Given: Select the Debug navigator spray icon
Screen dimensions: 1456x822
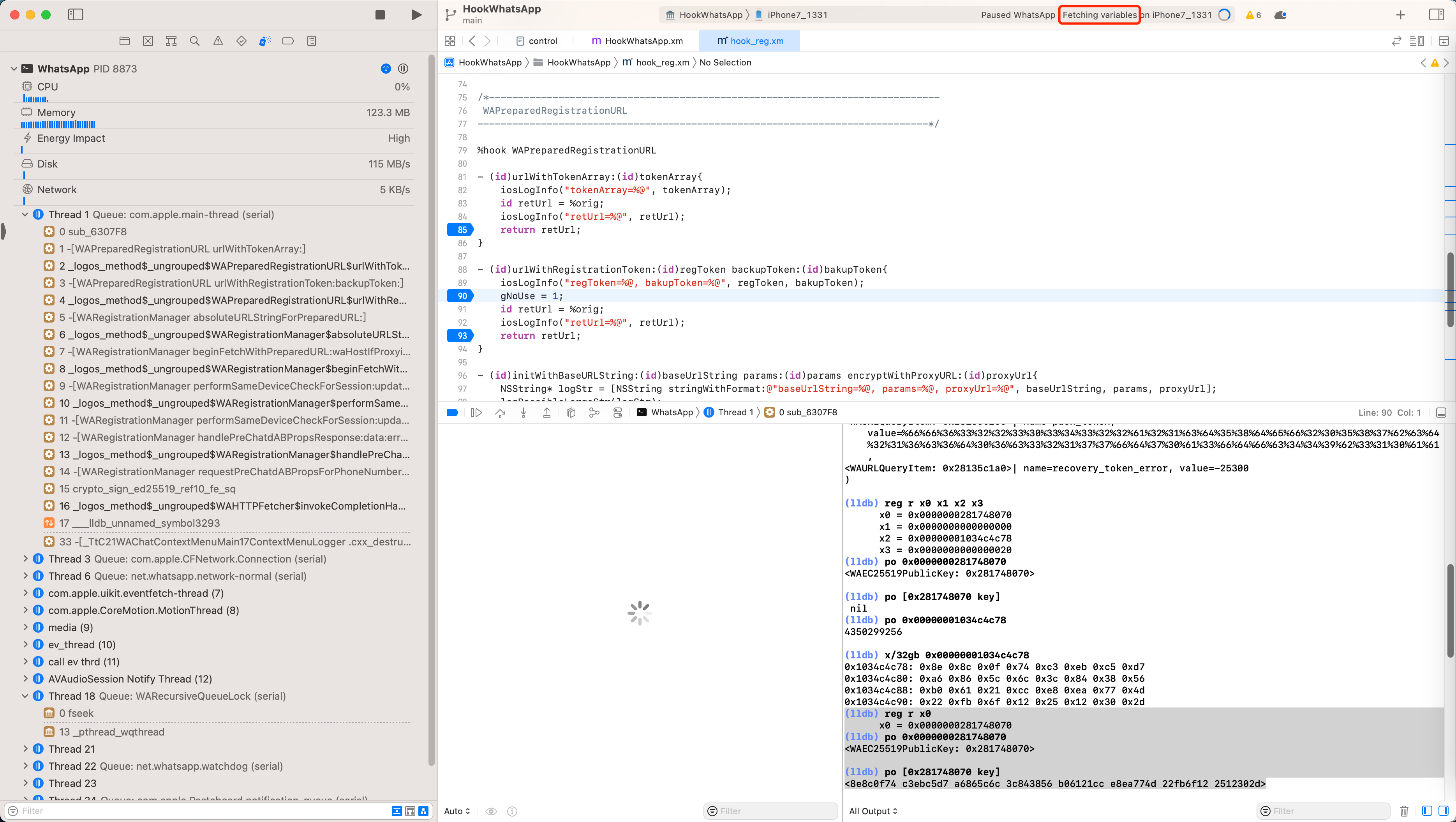Looking at the screenshot, I should tap(264, 41).
